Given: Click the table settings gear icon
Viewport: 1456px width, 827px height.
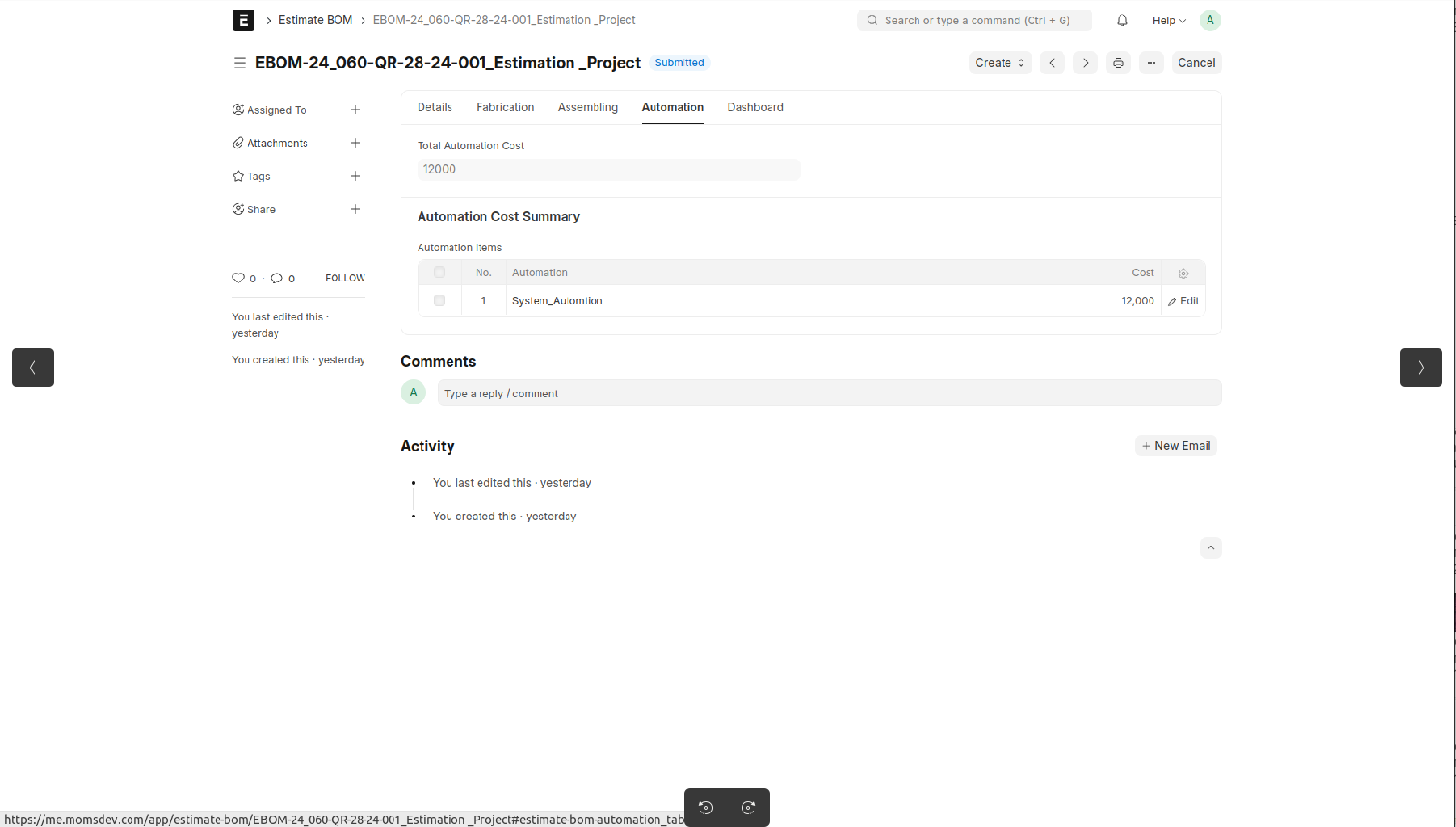Looking at the screenshot, I should pos(1183,273).
